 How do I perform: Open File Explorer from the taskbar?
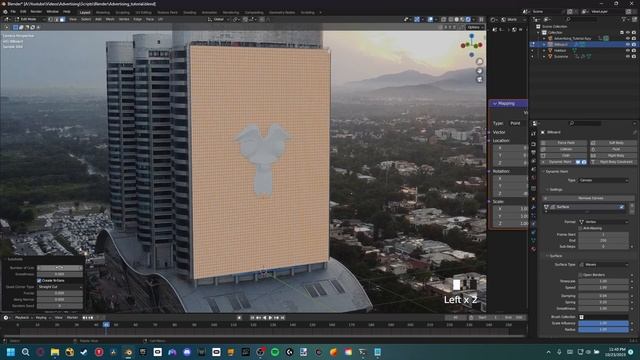click(x=55, y=352)
